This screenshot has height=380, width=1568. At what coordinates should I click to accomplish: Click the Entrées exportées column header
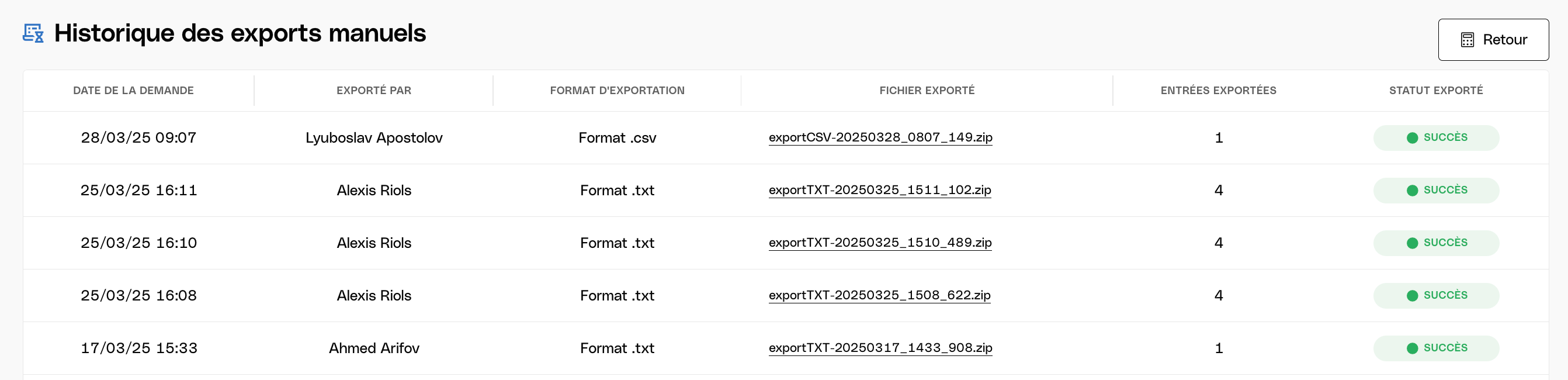point(1218,91)
